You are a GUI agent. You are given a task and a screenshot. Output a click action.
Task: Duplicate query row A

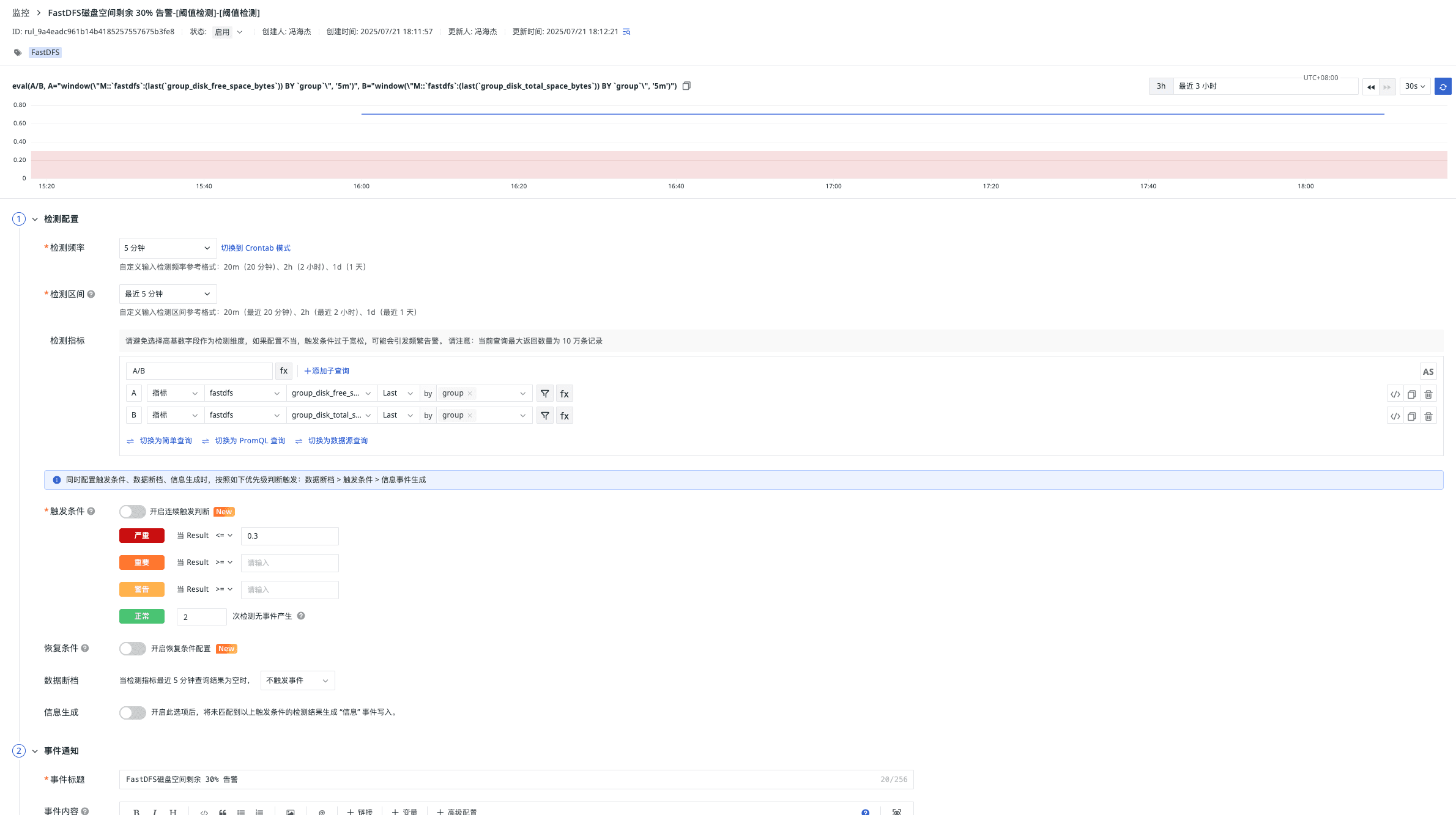tap(1411, 394)
